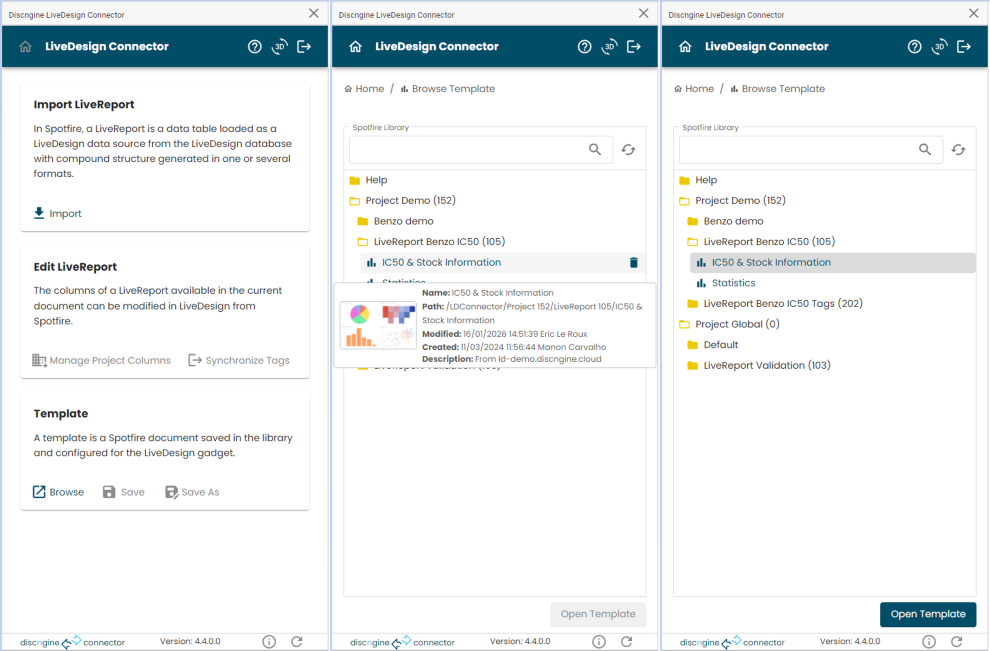
Task: Click logout icon in right panel header
Action: coord(964,47)
